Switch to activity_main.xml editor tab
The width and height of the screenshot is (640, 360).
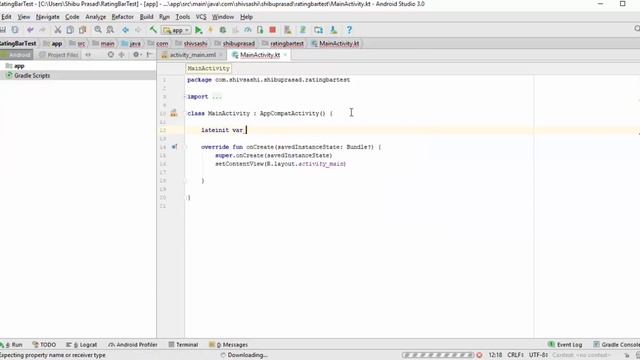click(192, 55)
